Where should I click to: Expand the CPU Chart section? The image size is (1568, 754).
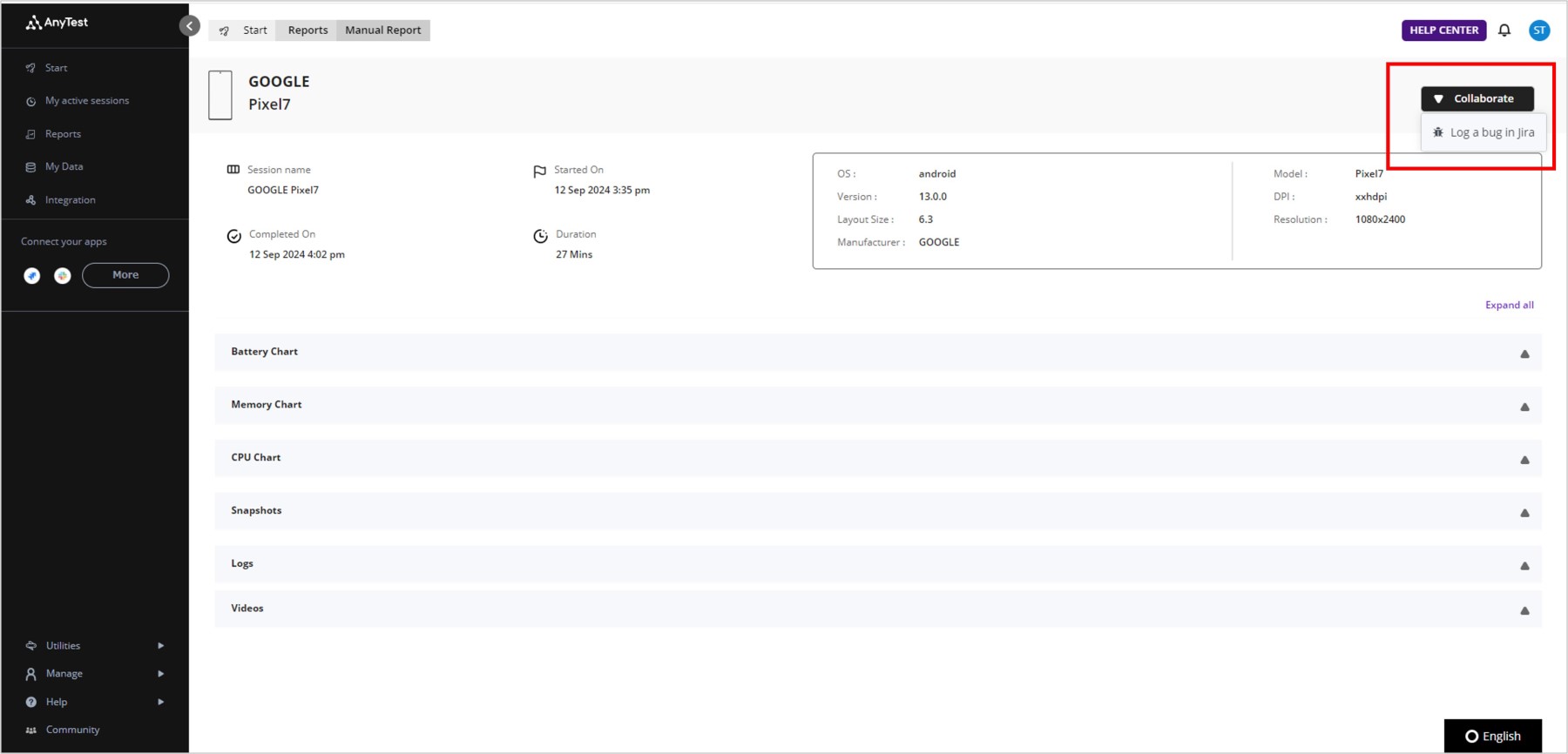click(878, 459)
